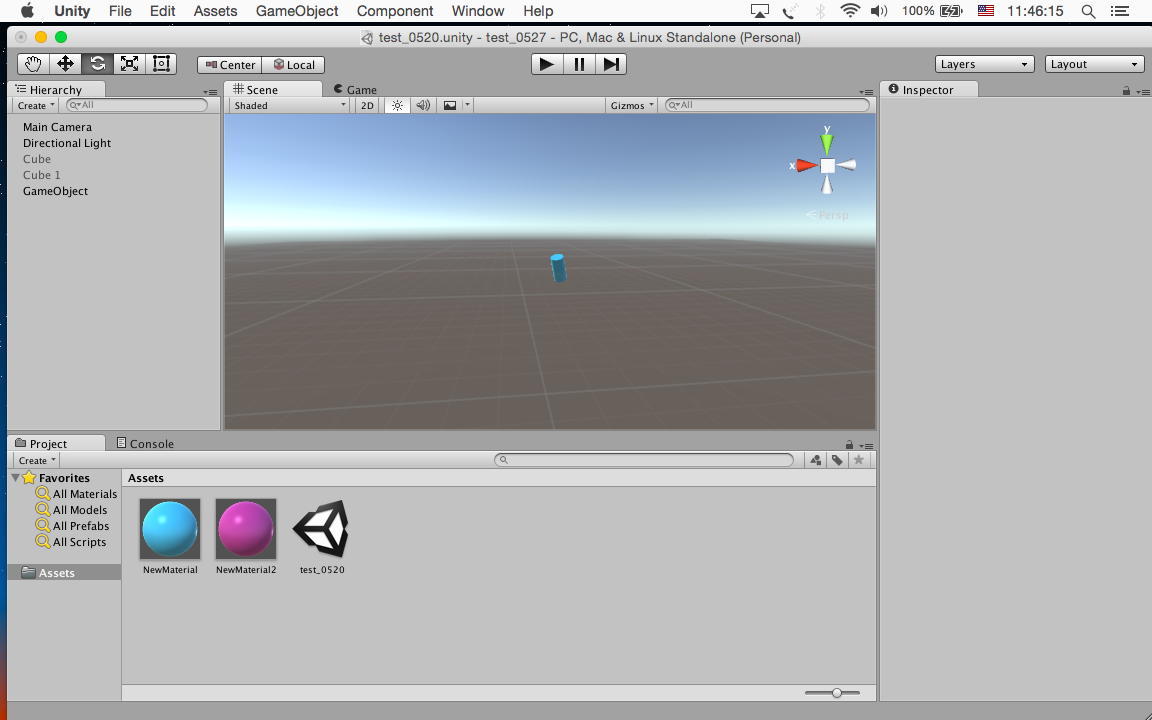The image size is (1152, 720).
Task: Select the Move tool
Action: click(x=65, y=64)
